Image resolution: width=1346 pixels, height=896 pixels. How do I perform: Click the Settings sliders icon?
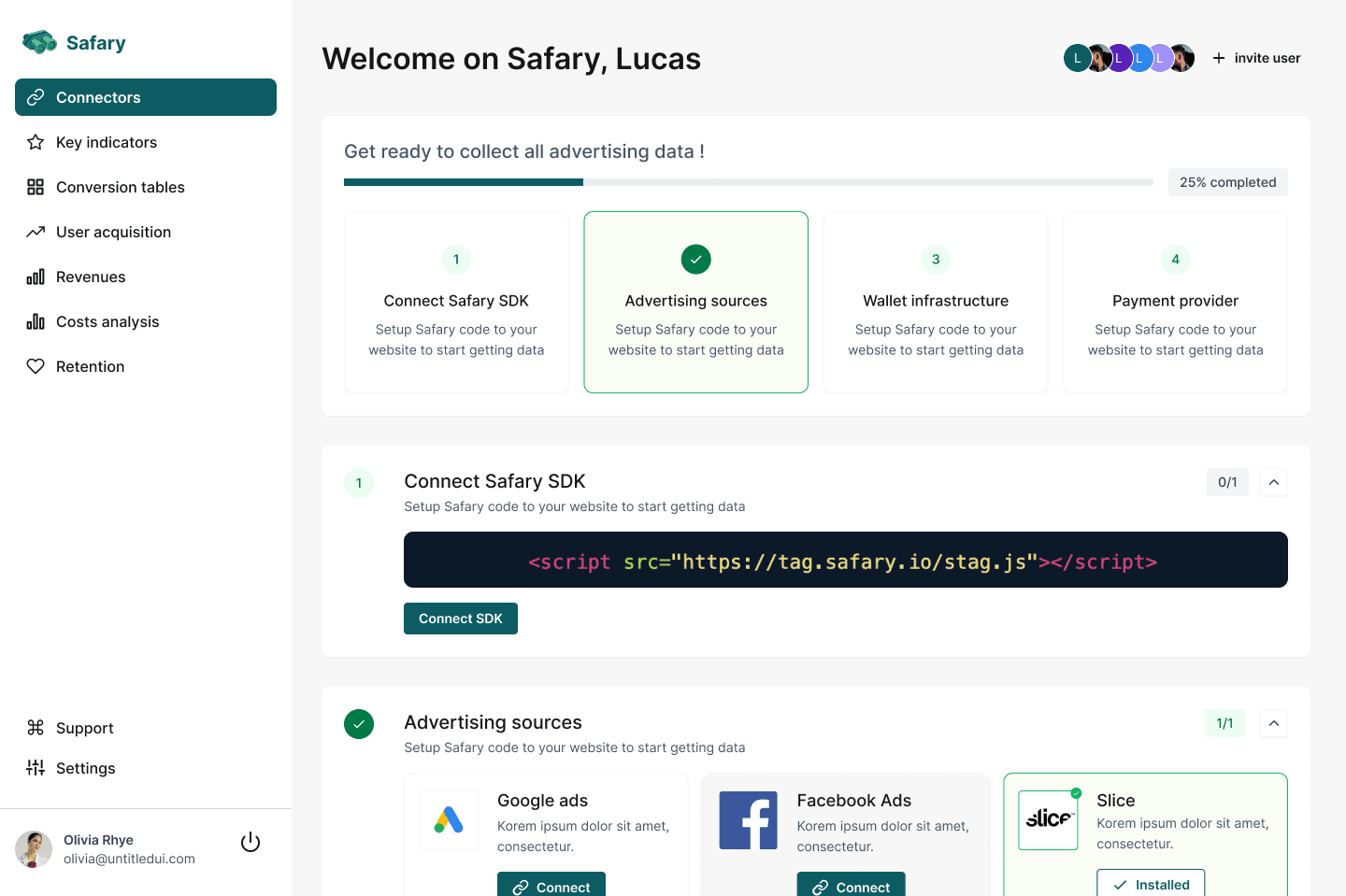point(36,768)
